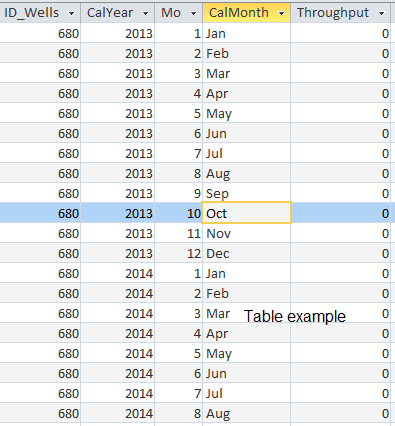Click the Feb cell for year 2014
Viewport: 395px width, 426px height.
coord(247,293)
